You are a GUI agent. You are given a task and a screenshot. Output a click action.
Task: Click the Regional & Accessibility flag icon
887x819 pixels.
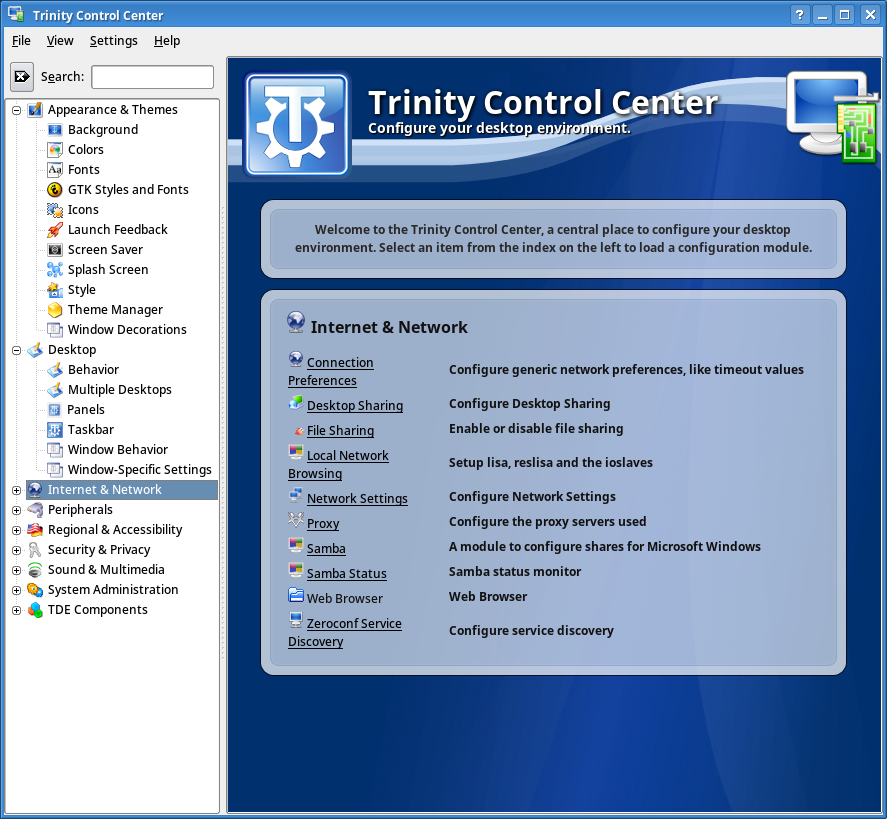click(x=35, y=530)
